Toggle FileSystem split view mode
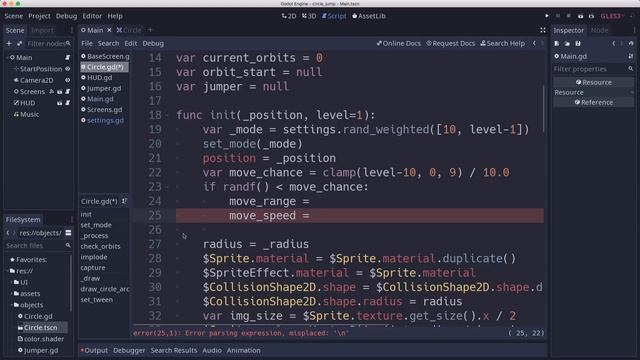640x360 pixels. click(68, 233)
